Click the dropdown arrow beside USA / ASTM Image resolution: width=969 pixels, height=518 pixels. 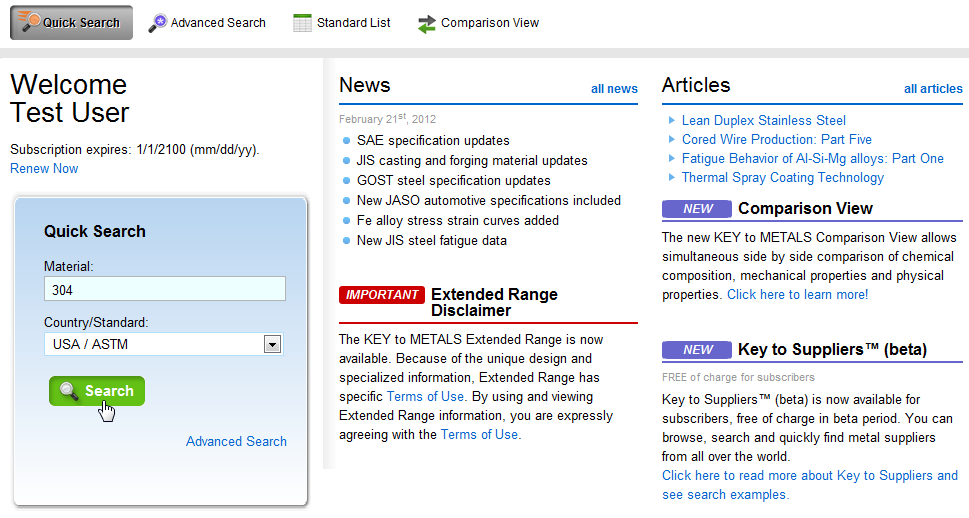(273, 344)
